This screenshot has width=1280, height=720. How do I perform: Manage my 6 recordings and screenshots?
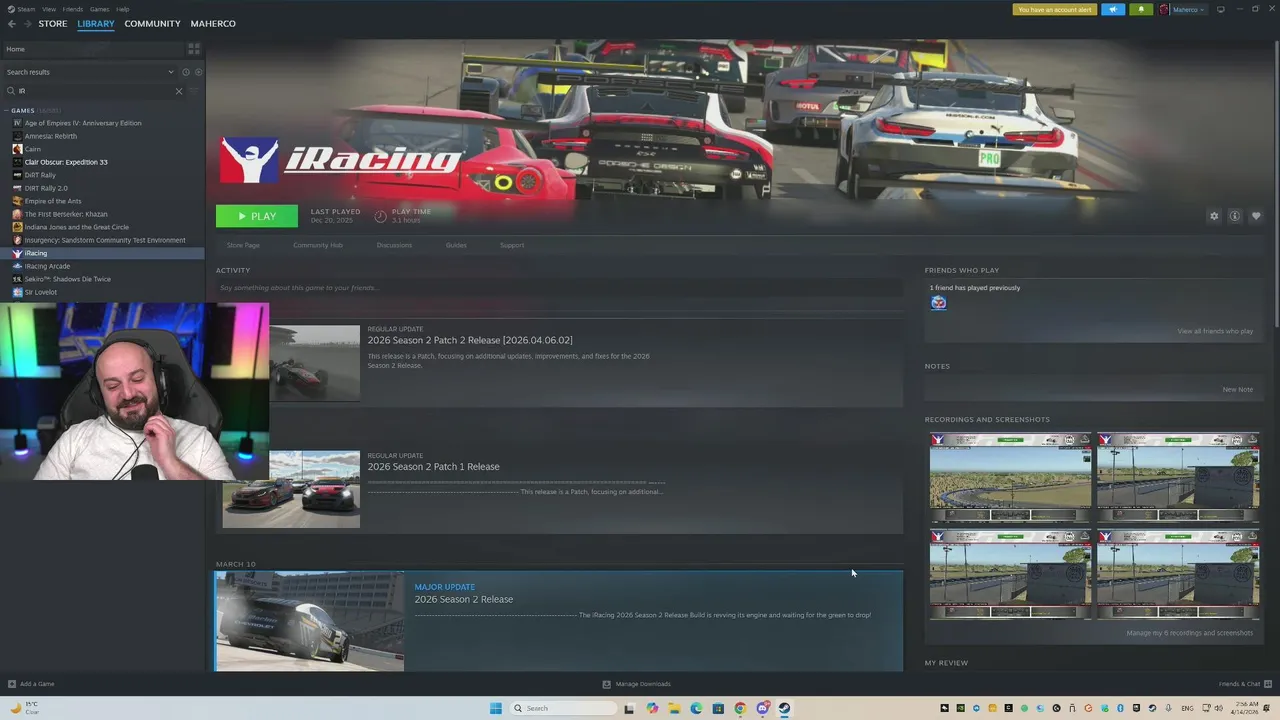(x=1189, y=633)
